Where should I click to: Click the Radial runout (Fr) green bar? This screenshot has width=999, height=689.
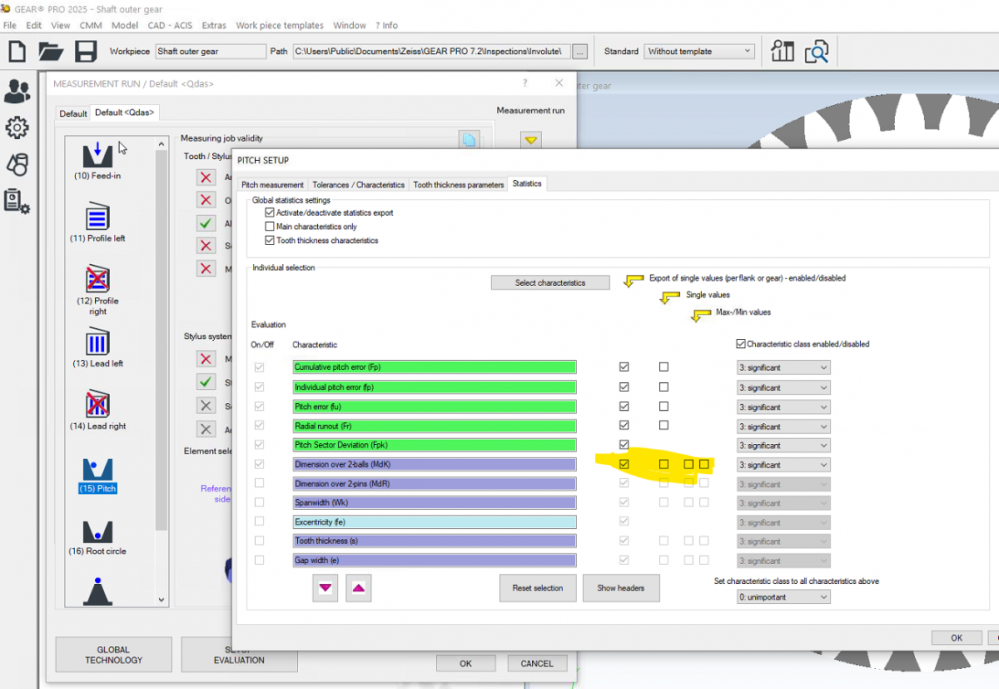point(434,426)
